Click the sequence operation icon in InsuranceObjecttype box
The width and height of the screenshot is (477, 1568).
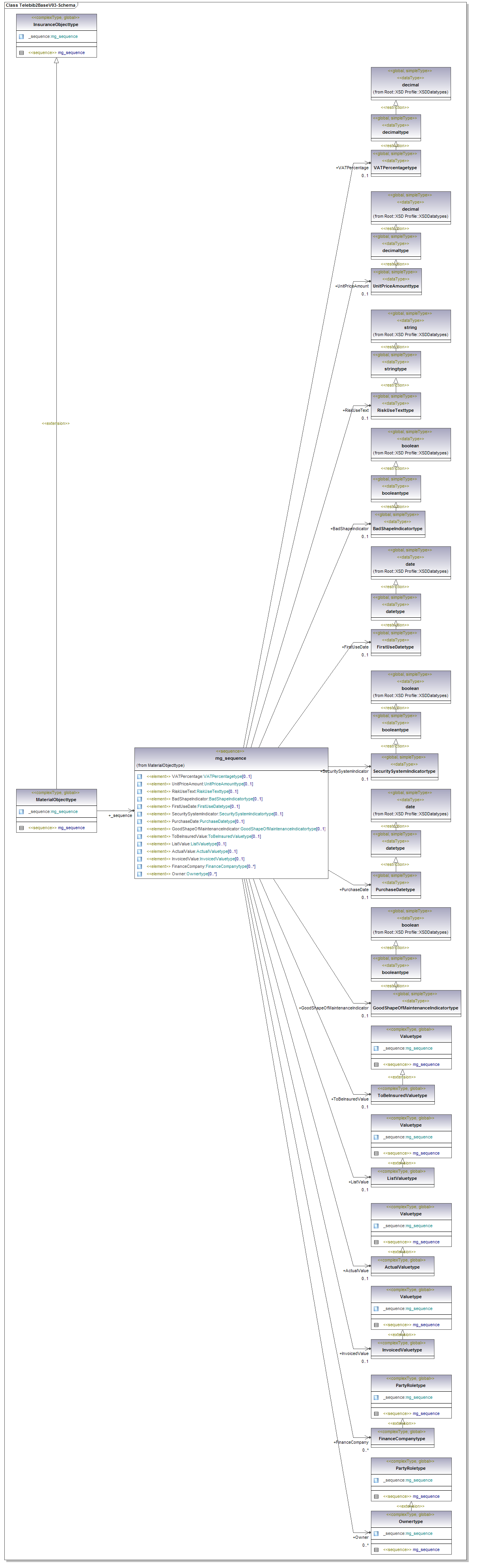point(21,53)
